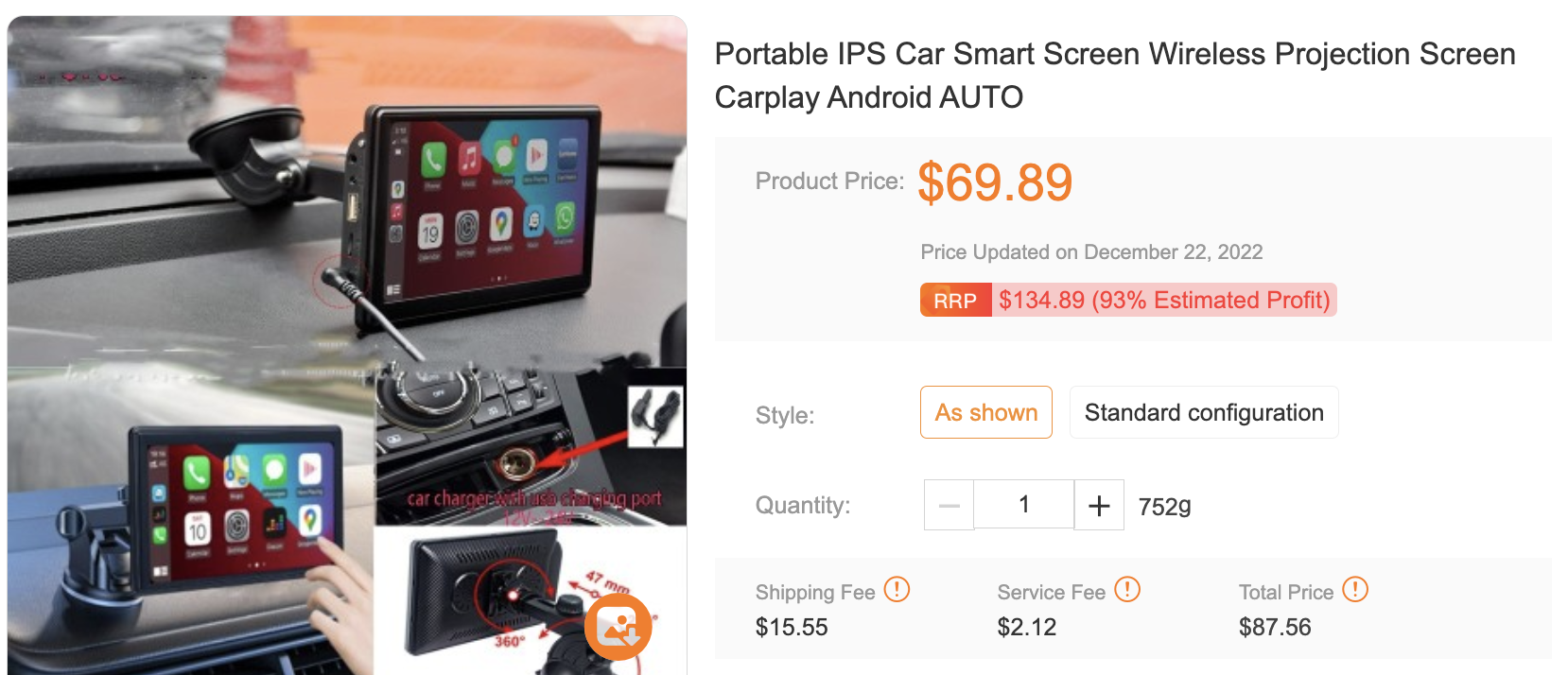Screen dimensions: 1568x675
Task: Click the quantity input field
Action: [x=1024, y=505]
